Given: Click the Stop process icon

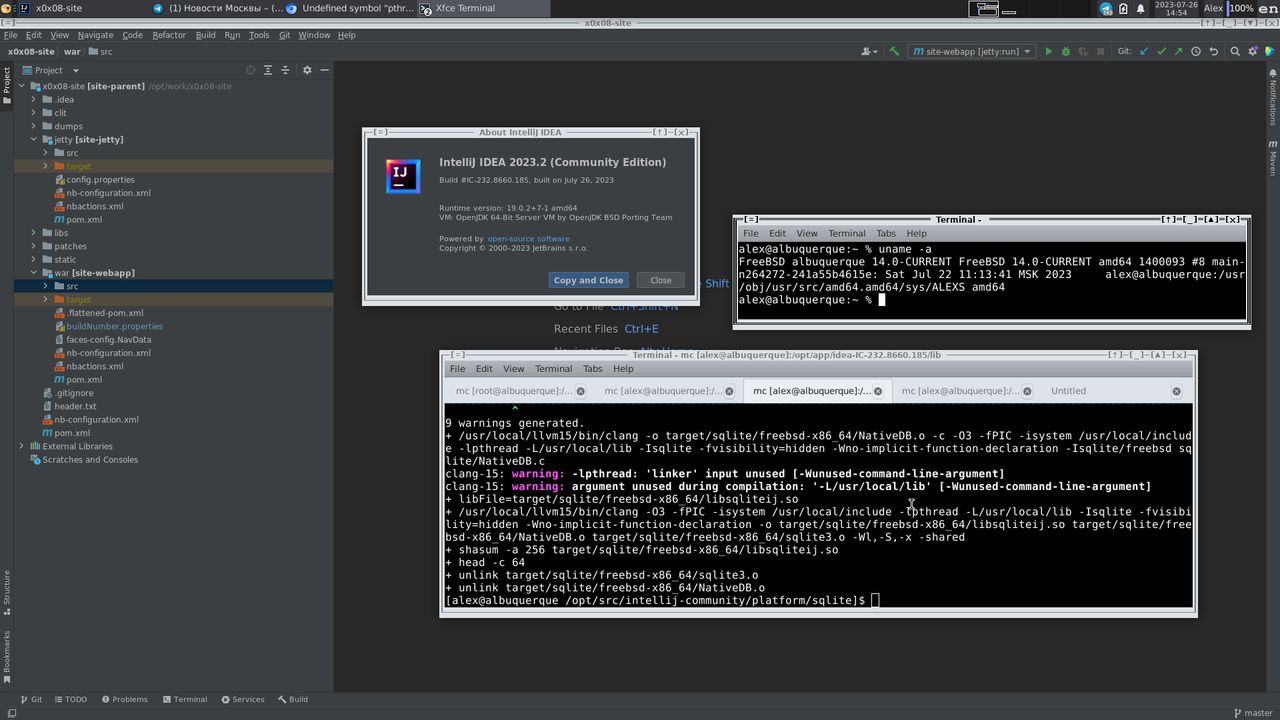Looking at the screenshot, I should (1100, 51).
